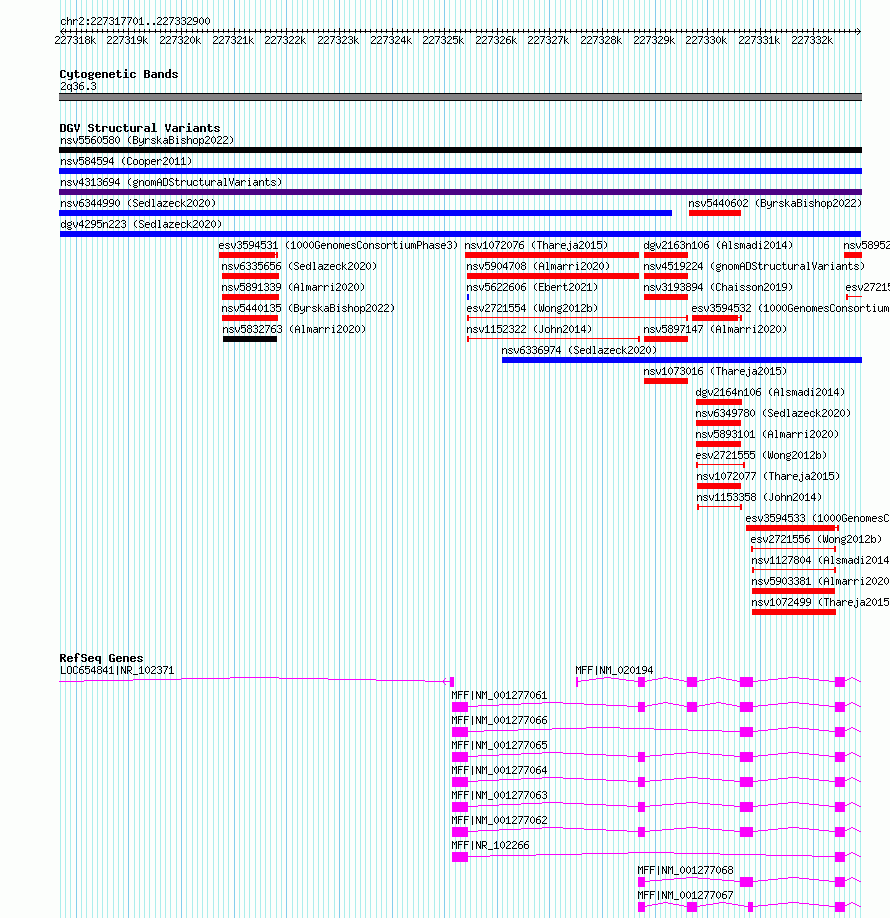Open esv2721554 (Wong2012b) variant label
890x918 pixels.
tap(532, 309)
